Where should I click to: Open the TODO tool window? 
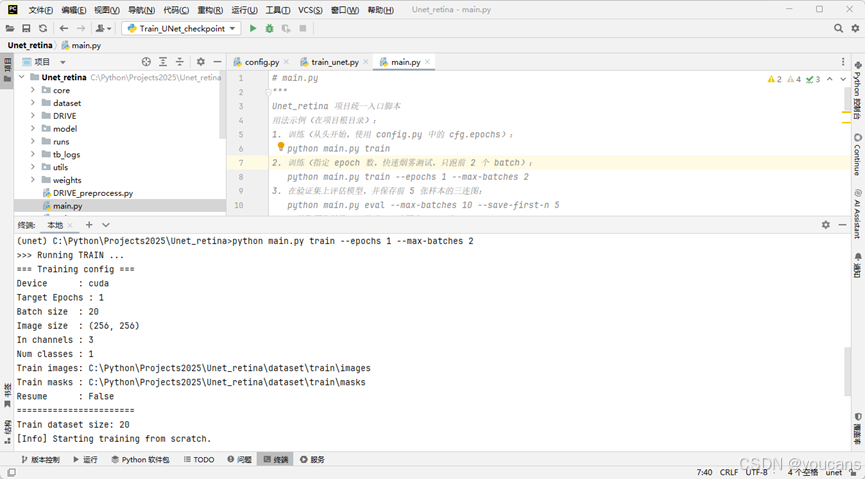(x=199, y=459)
